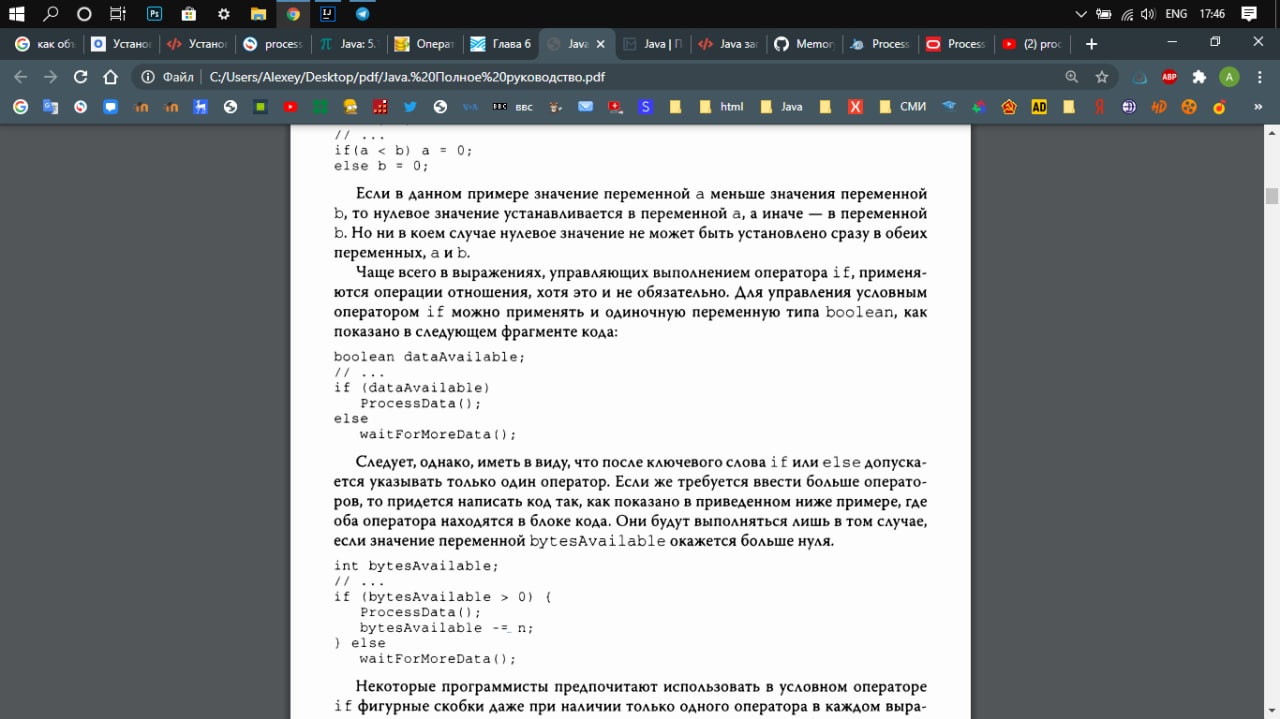Switch to the 'как объ' Google tab
1280x719 pixels.
point(45,44)
